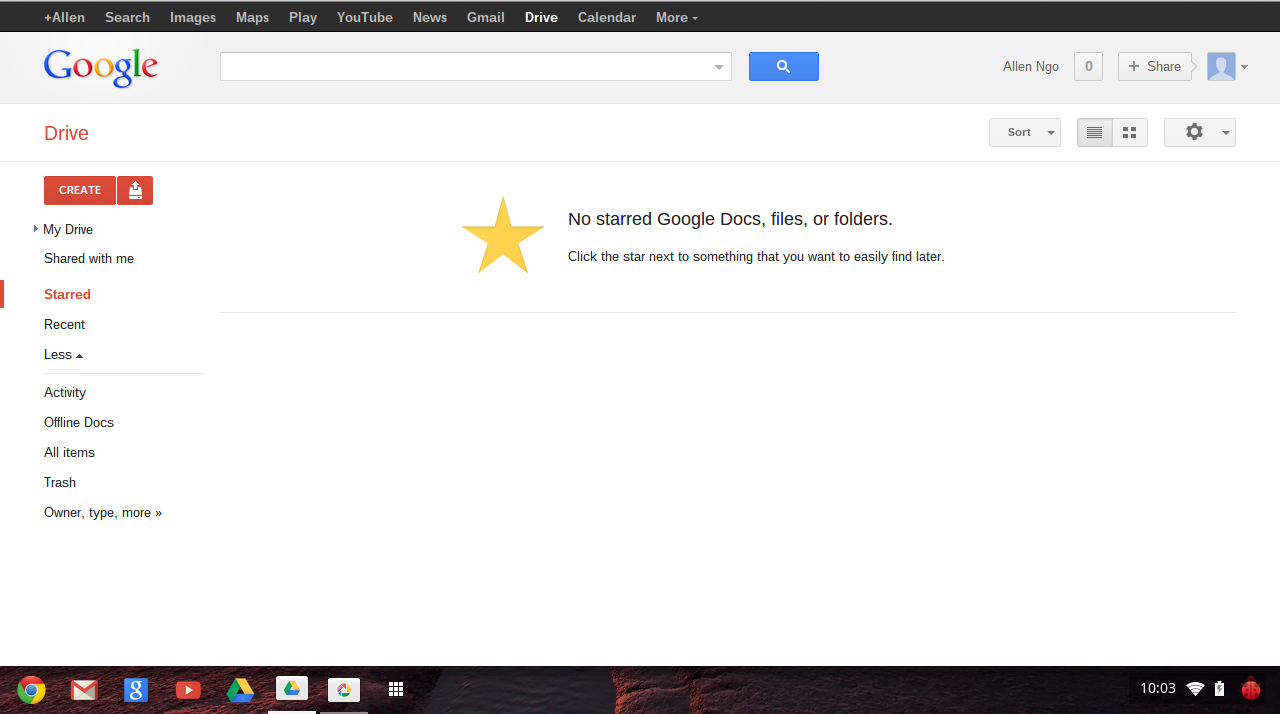The height and width of the screenshot is (714, 1280).
Task: Click Owner, type, more » link
Action: coord(103,513)
